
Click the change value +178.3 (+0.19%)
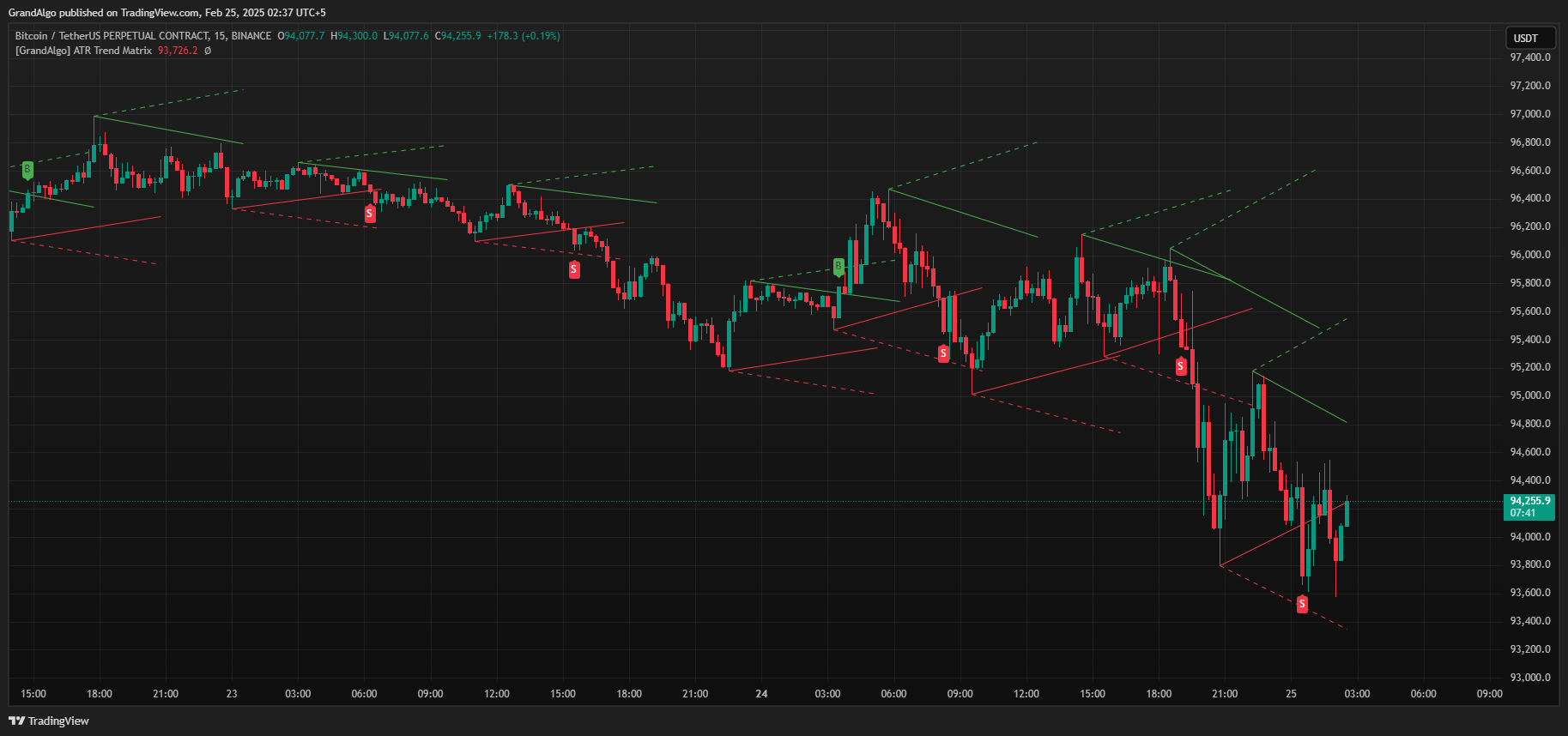[x=524, y=36]
